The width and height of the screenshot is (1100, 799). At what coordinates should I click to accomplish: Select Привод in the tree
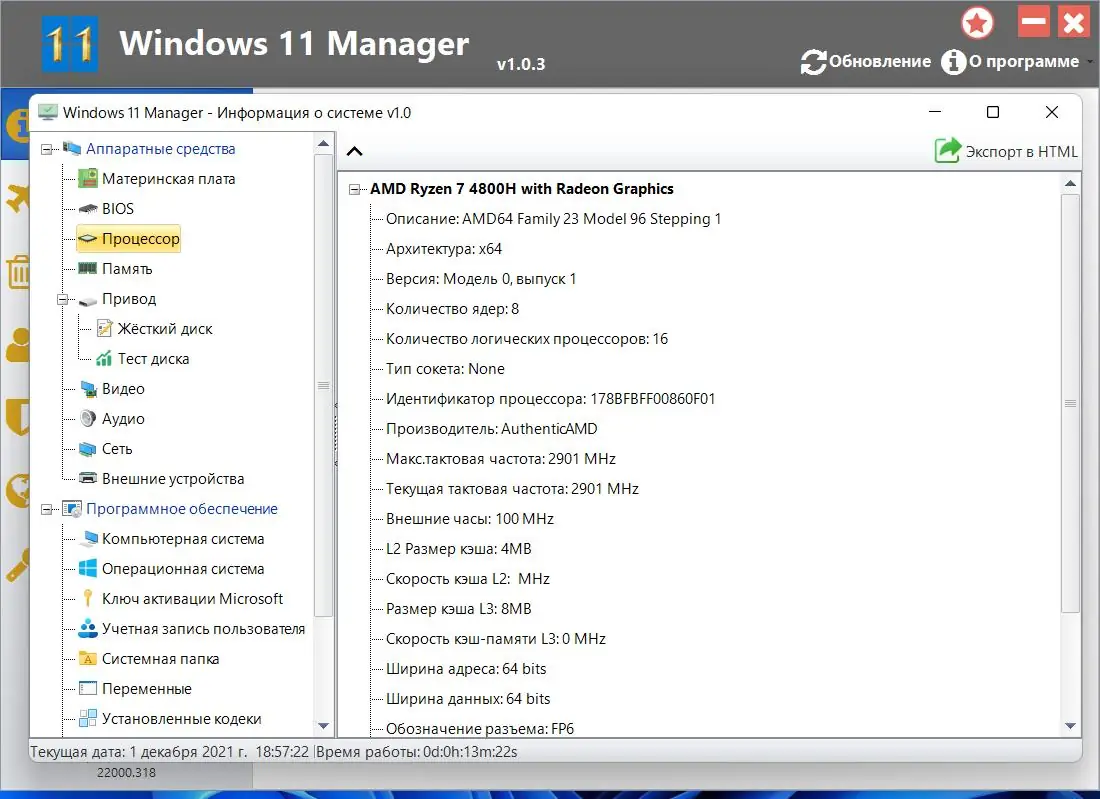click(x=129, y=298)
